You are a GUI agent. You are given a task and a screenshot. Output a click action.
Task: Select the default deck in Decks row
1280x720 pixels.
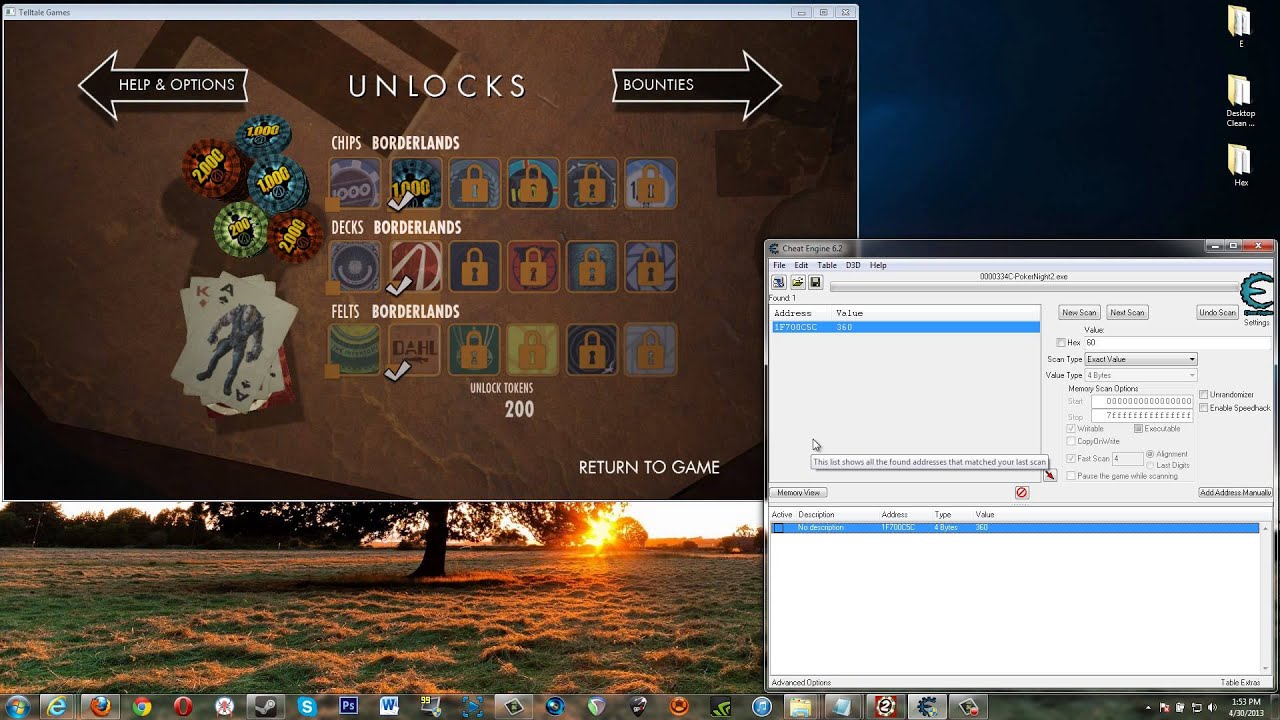(x=355, y=267)
